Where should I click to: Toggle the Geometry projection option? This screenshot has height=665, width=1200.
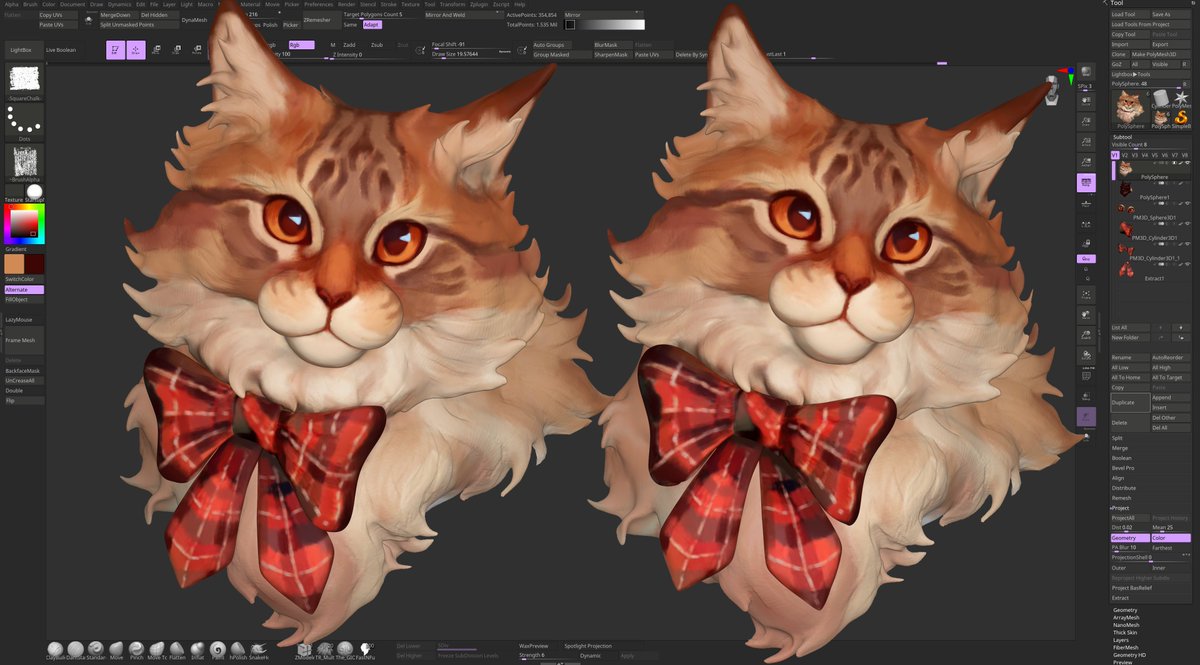click(x=1130, y=538)
